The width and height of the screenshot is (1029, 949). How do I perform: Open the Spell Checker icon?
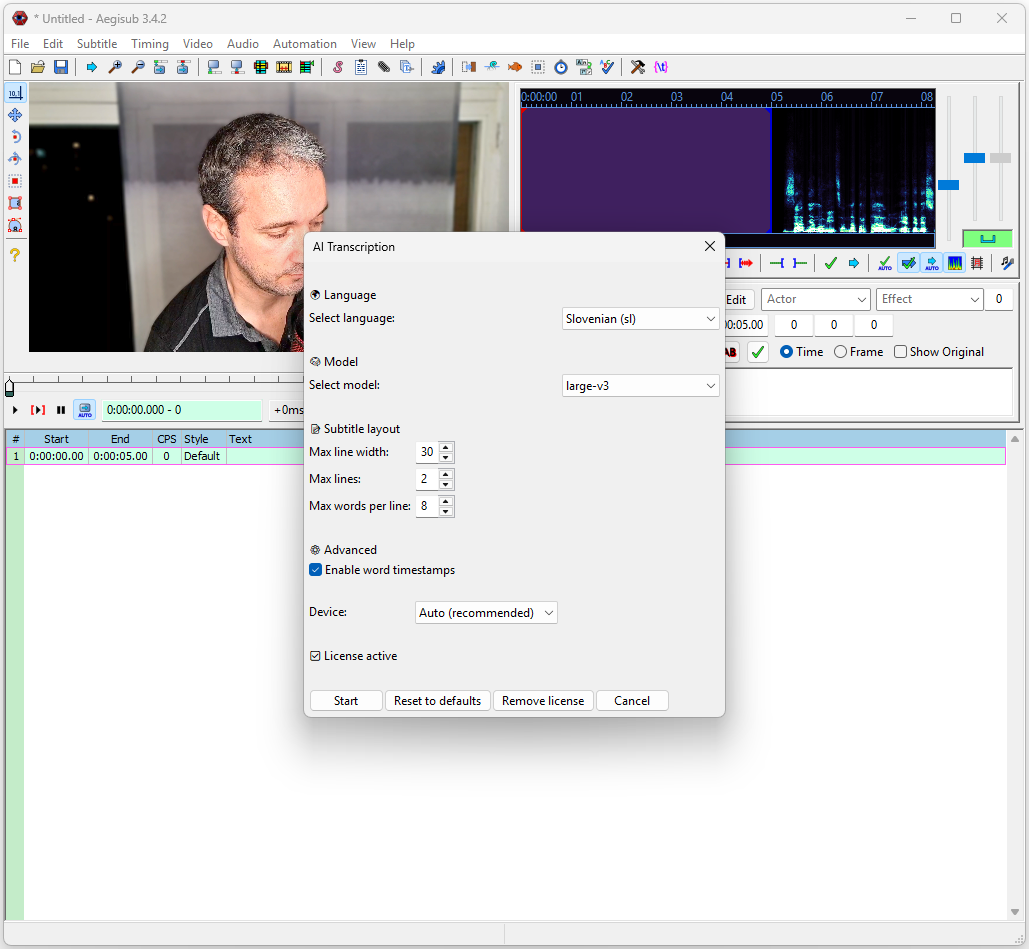coord(607,67)
